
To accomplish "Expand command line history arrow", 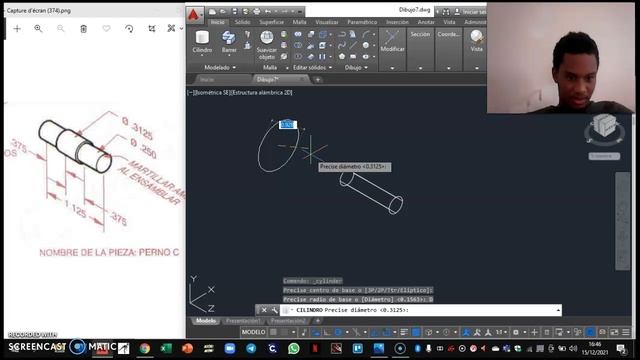I will point(558,310).
